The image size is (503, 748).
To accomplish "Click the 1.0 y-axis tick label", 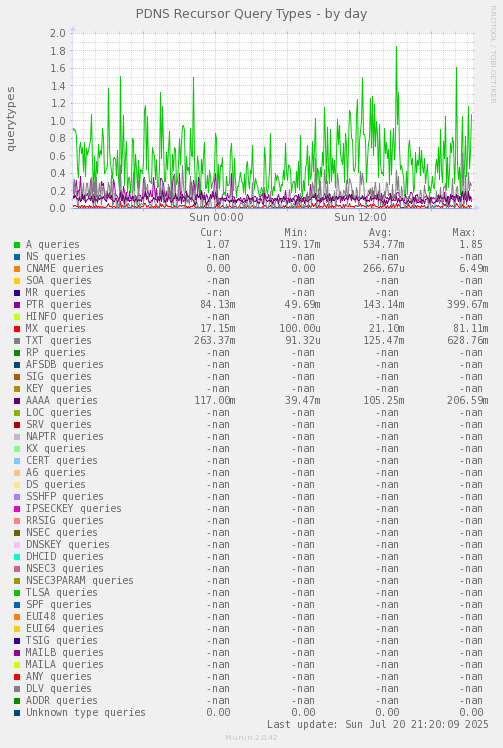I will pos(57,121).
